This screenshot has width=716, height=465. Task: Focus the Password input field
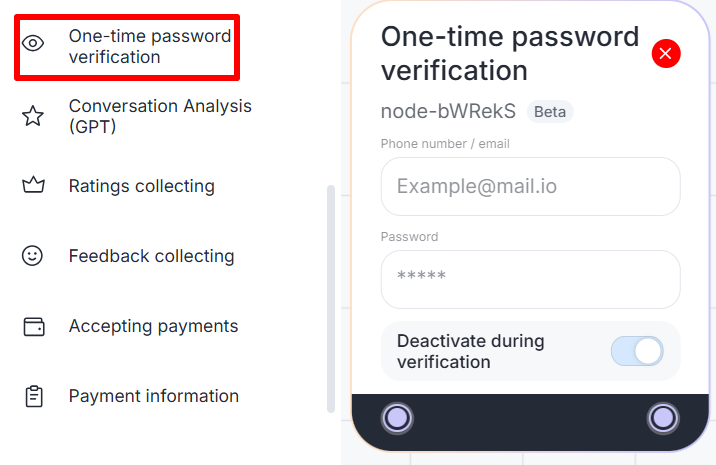[530, 279]
